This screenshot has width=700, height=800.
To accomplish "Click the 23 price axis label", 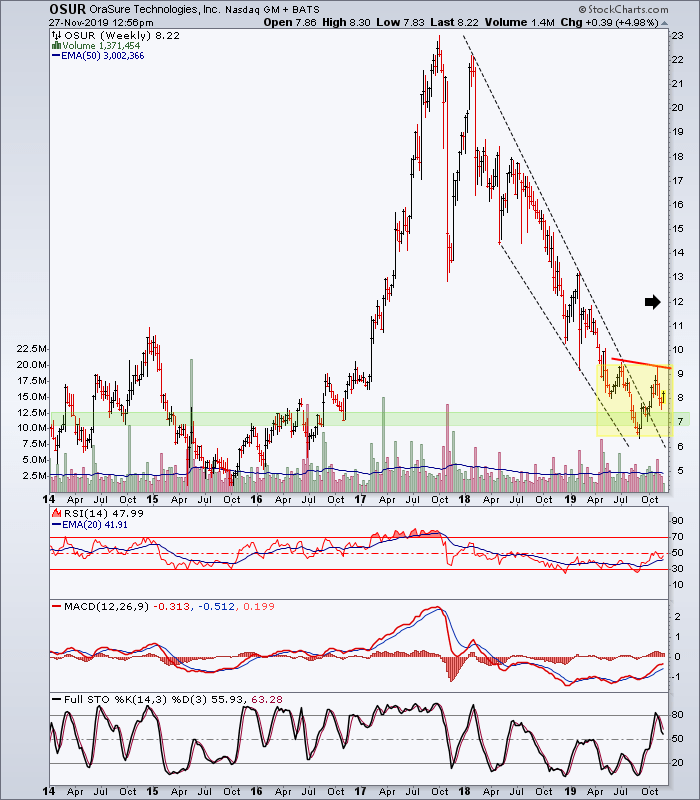I will (x=678, y=36).
